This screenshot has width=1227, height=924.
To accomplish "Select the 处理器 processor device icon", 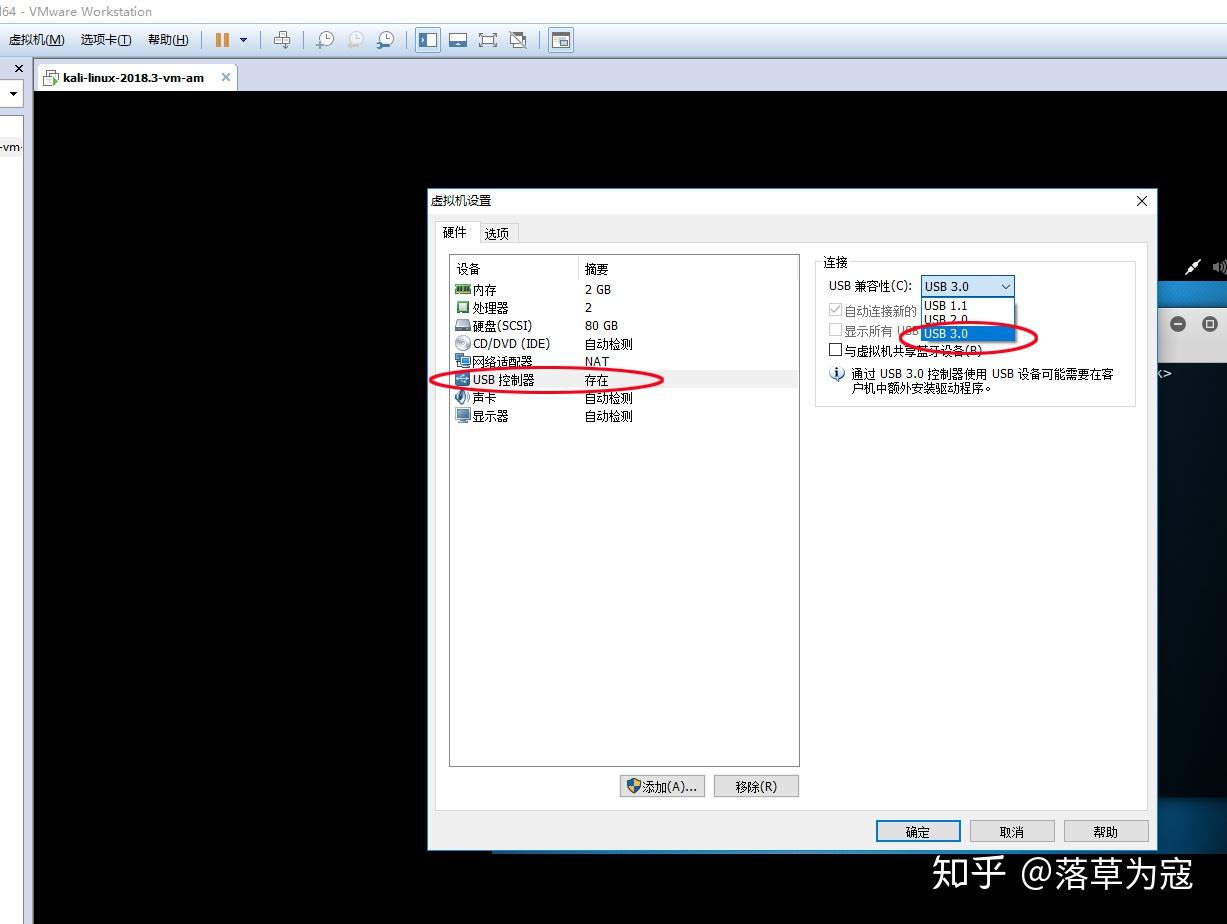I will [x=463, y=307].
